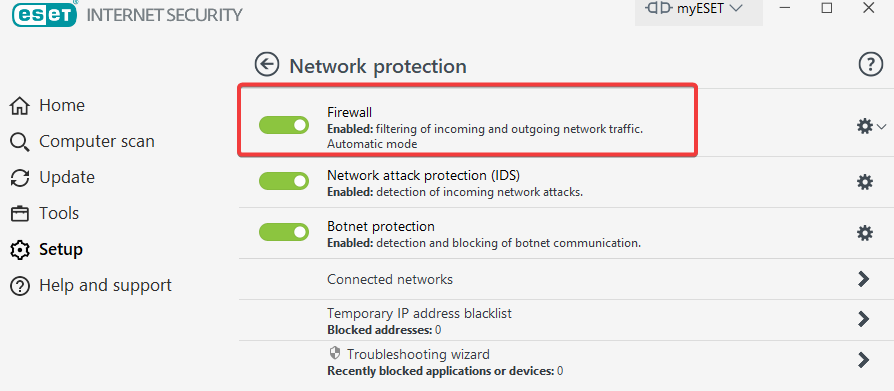This screenshot has width=894, height=391.
Task: Open the help question mark icon
Action: tap(870, 65)
